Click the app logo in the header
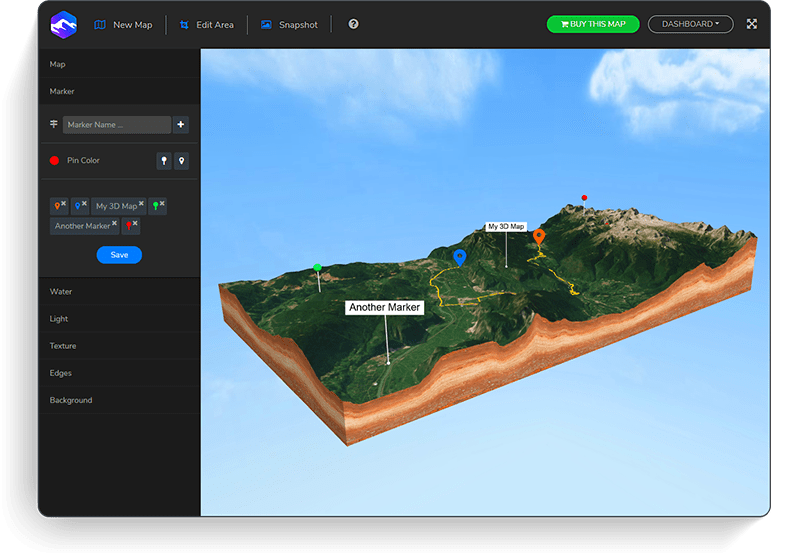 click(63, 25)
